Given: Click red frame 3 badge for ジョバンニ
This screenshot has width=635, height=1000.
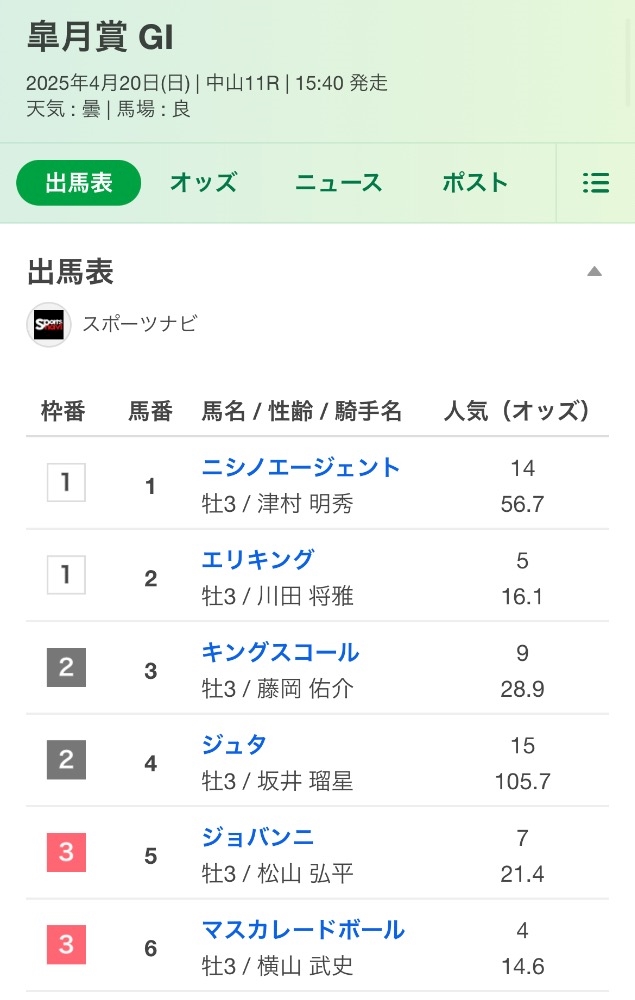Looking at the screenshot, I should (x=66, y=852).
